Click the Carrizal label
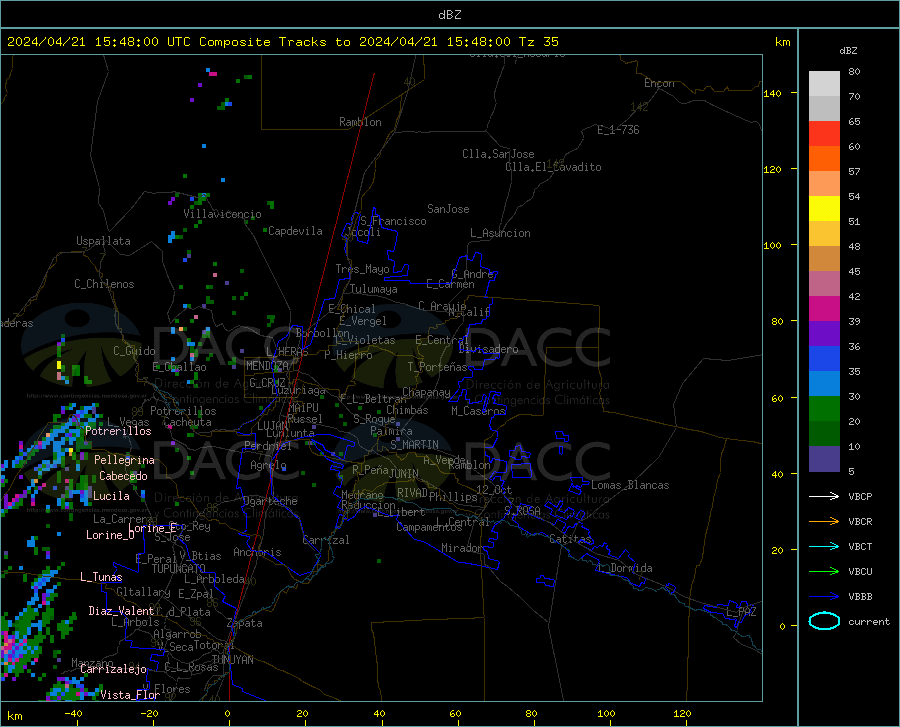 tap(325, 540)
